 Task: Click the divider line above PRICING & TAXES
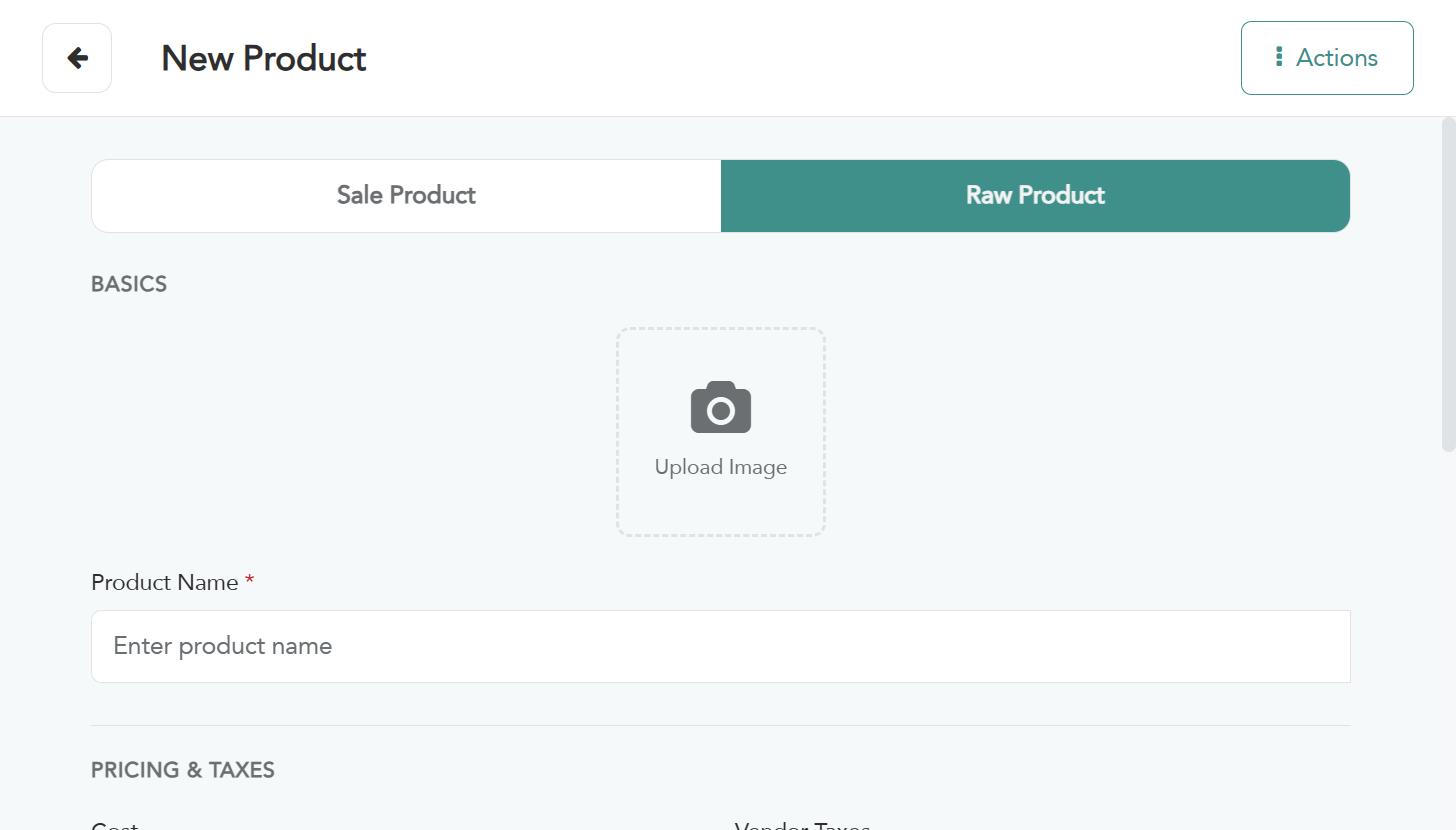[x=721, y=725]
